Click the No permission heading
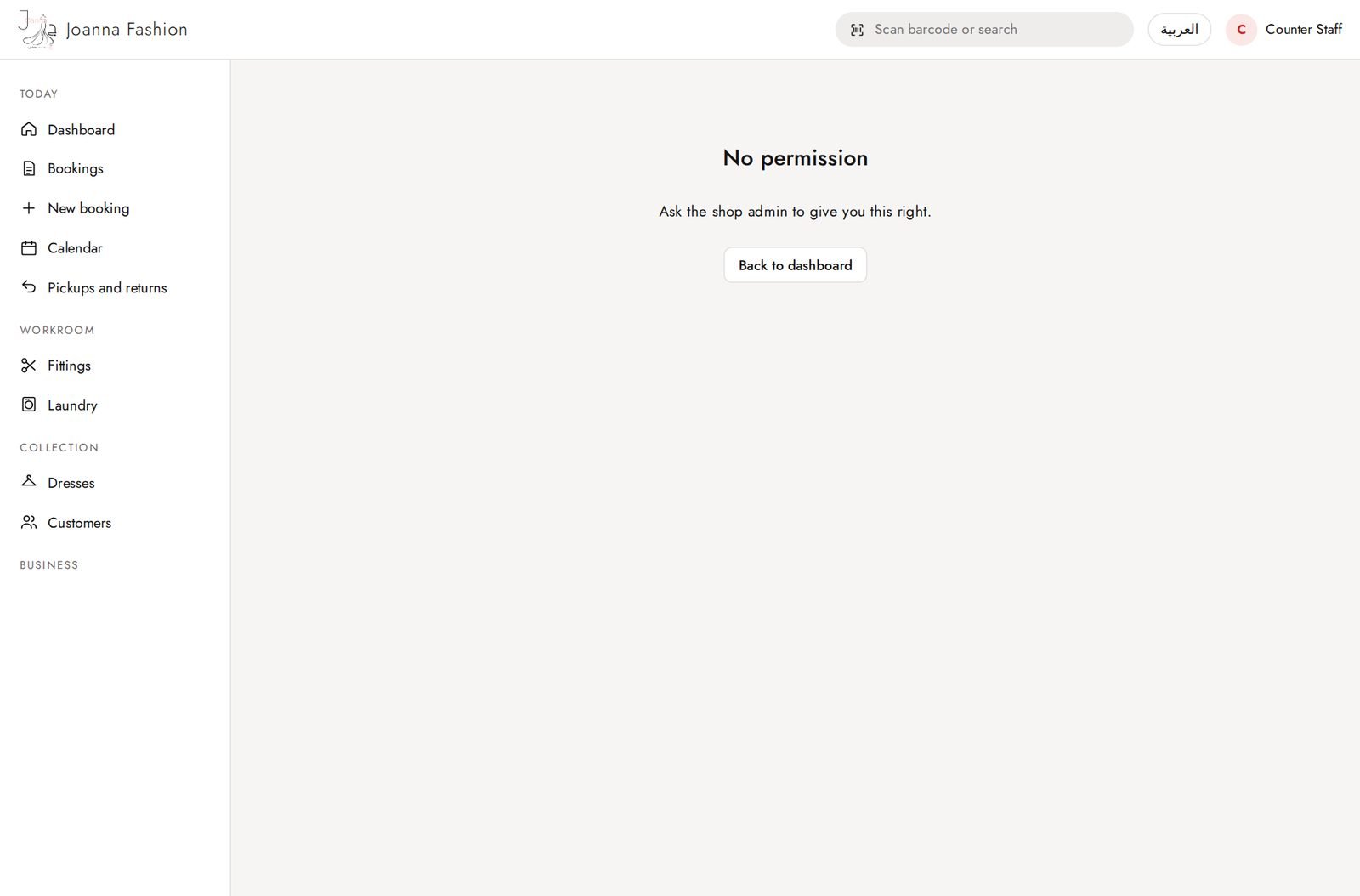The height and width of the screenshot is (896, 1360). (x=795, y=158)
